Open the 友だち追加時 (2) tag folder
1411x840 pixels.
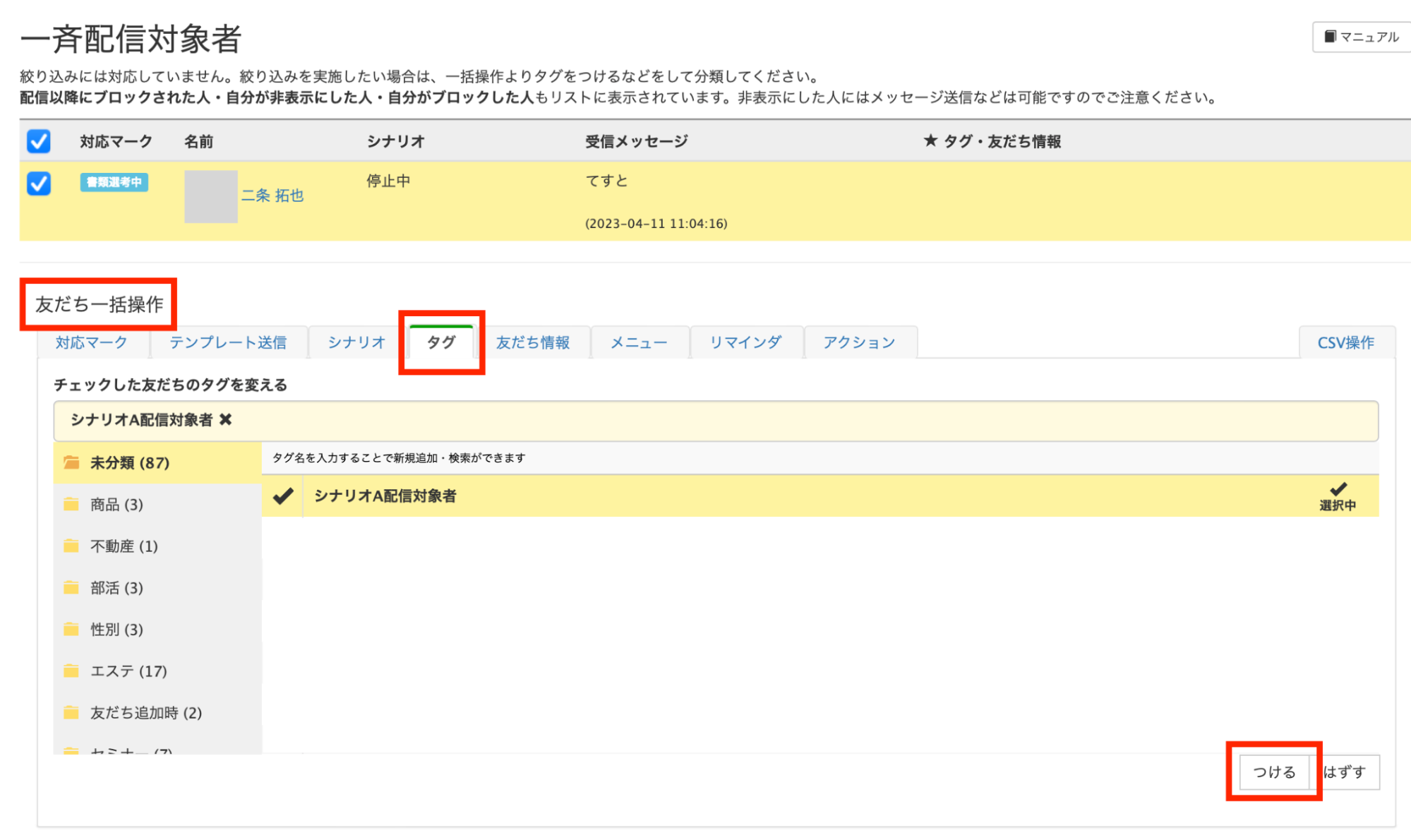(x=145, y=713)
